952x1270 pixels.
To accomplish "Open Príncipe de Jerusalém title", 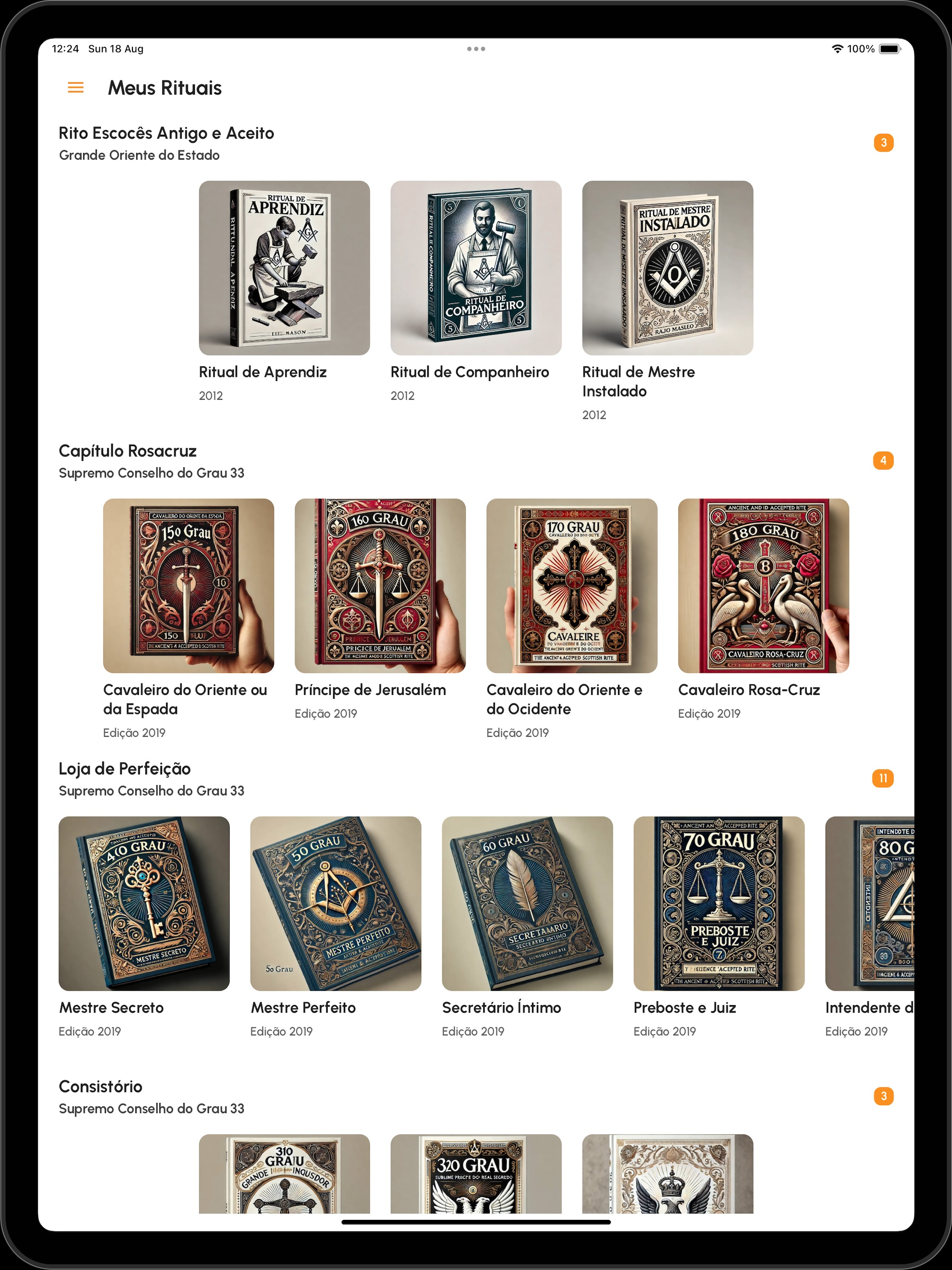I will pyautogui.click(x=370, y=689).
